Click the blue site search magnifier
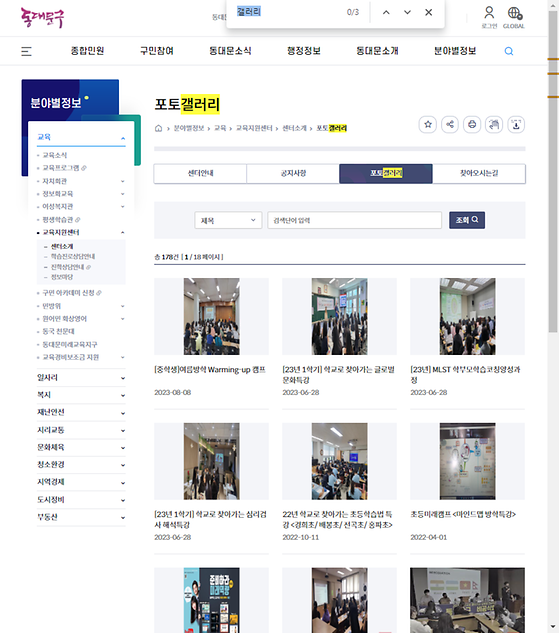 point(509,51)
